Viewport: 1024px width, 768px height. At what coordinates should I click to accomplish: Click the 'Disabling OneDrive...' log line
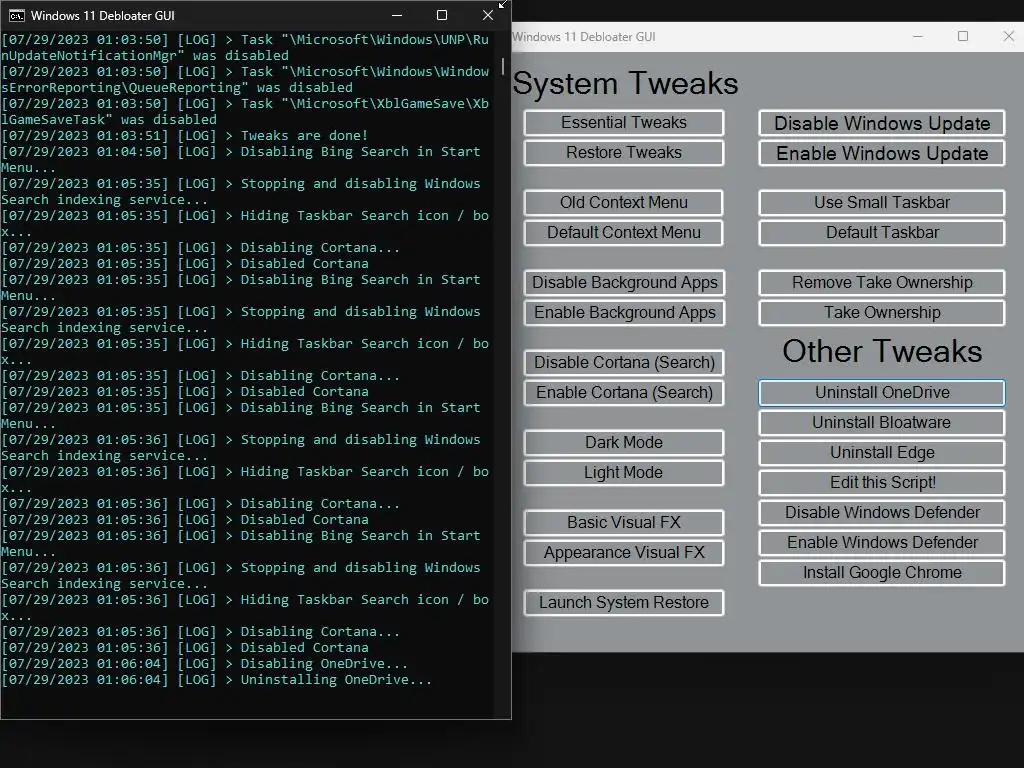(204, 664)
